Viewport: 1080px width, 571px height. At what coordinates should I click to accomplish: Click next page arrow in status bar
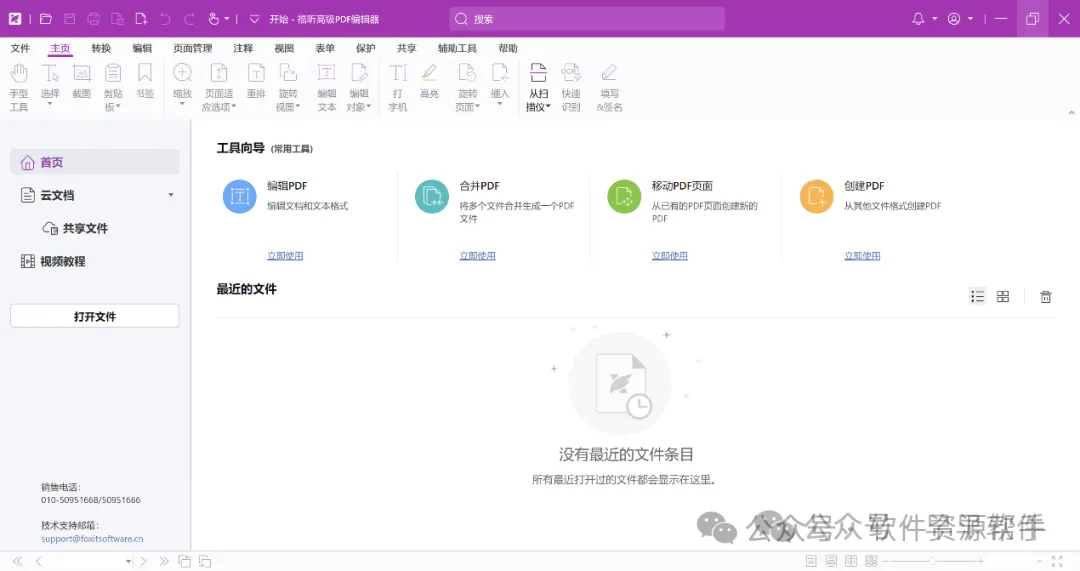coord(143,561)
